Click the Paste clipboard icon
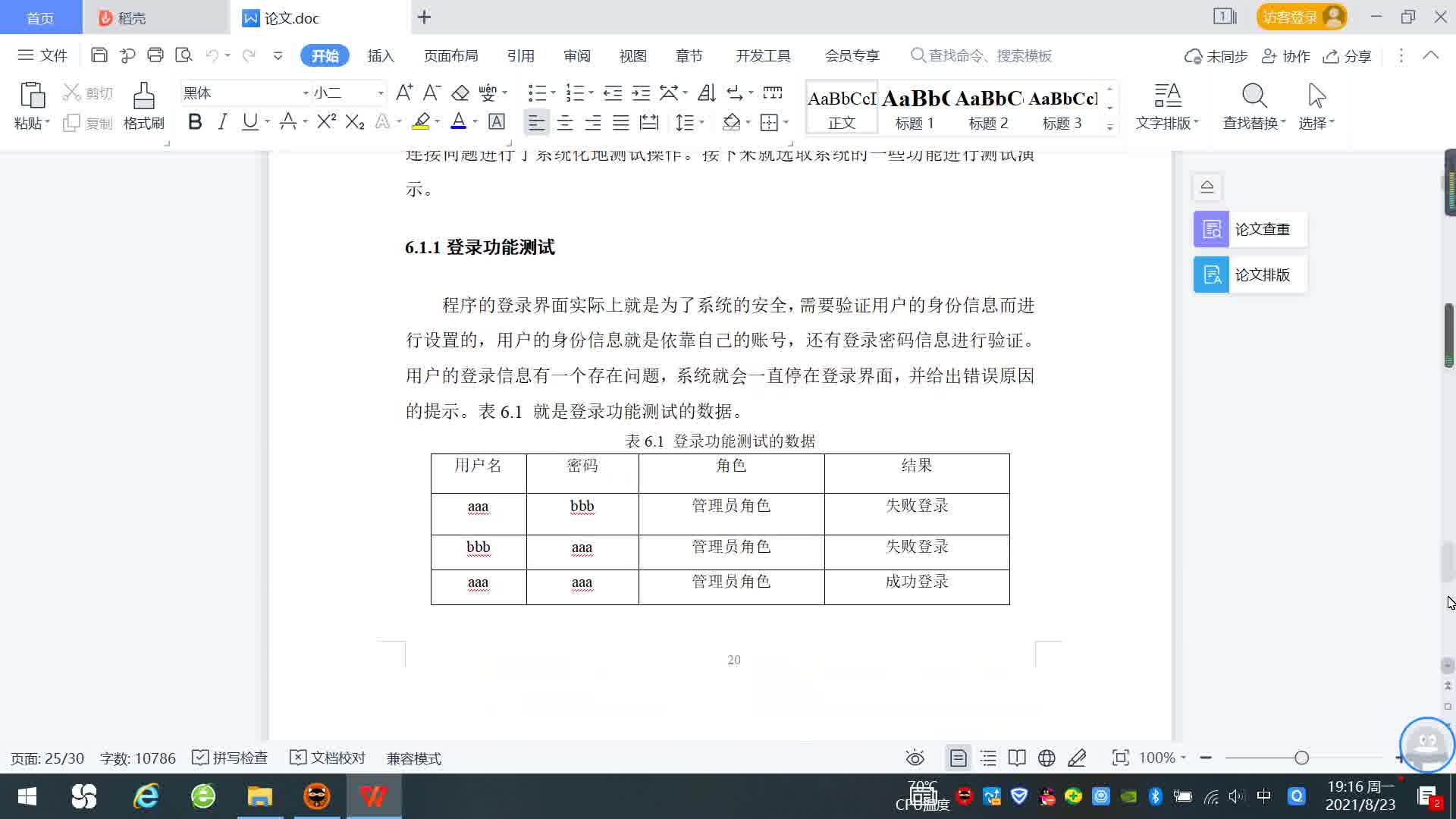 [32, 96]
